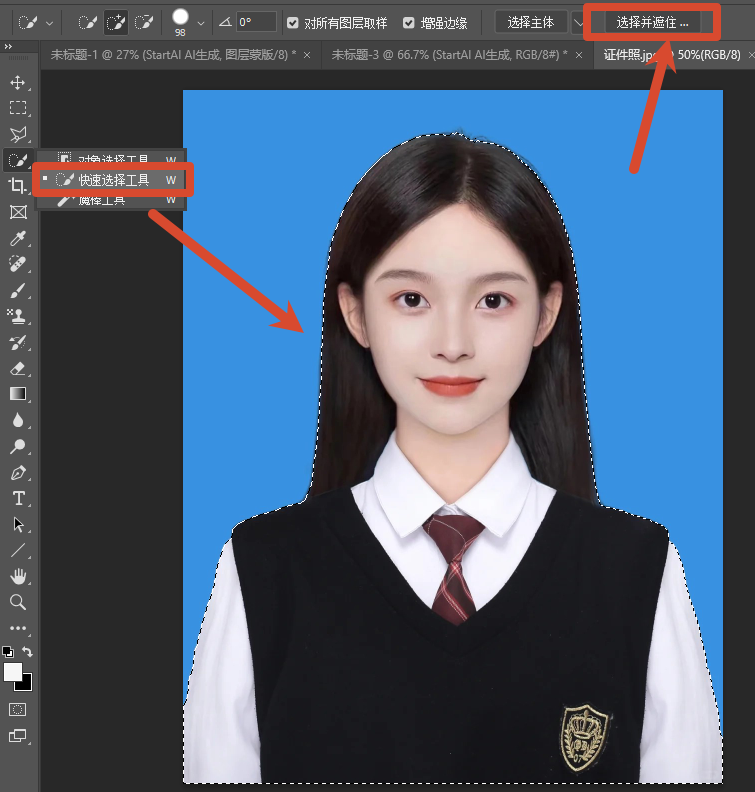Choose Add to selection mode

coord(116,22)
